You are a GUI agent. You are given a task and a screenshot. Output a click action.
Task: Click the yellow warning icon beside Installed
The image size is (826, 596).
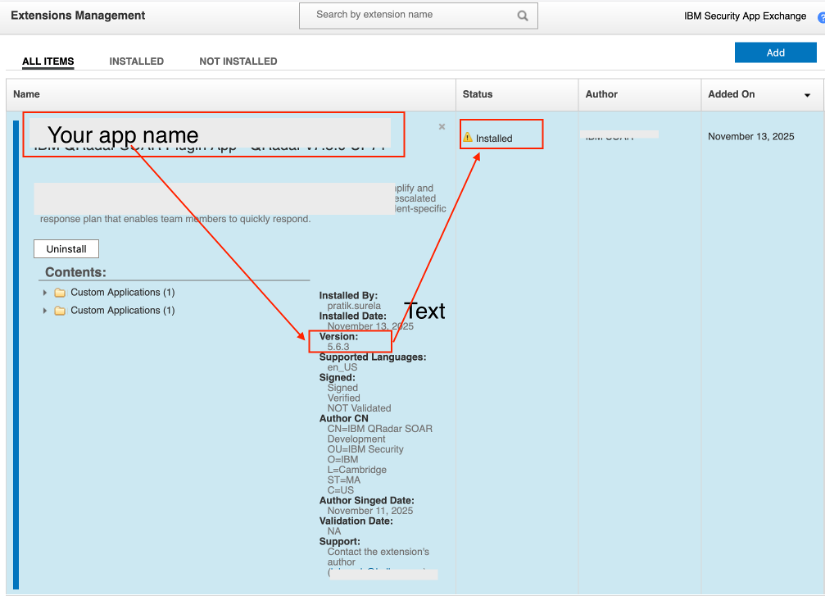[x=468, y=138]
